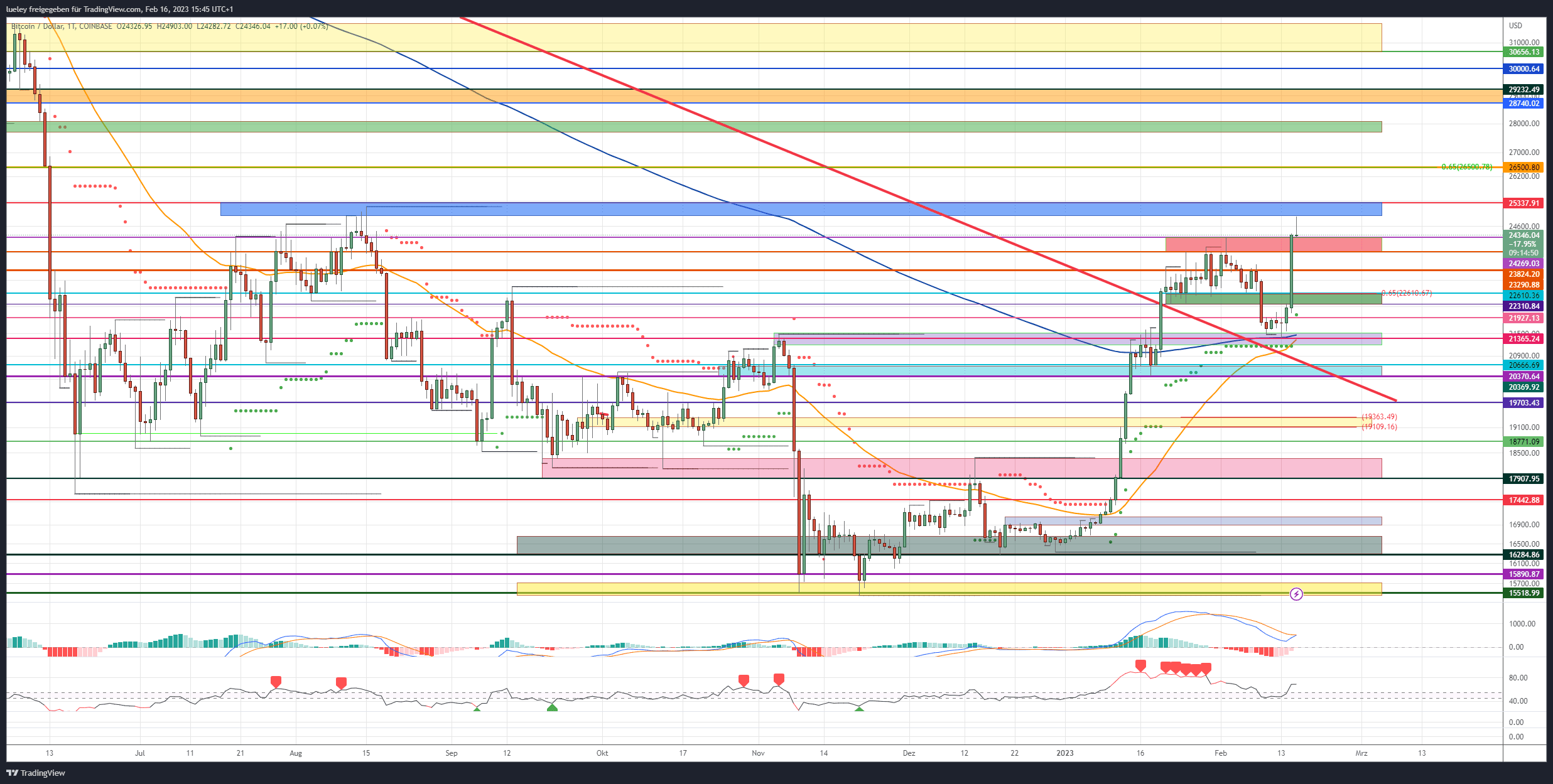Click the 23824.20 orange price label
Image resolution: width=1553 pixels, height=784 pixels.
(1522, 274)
